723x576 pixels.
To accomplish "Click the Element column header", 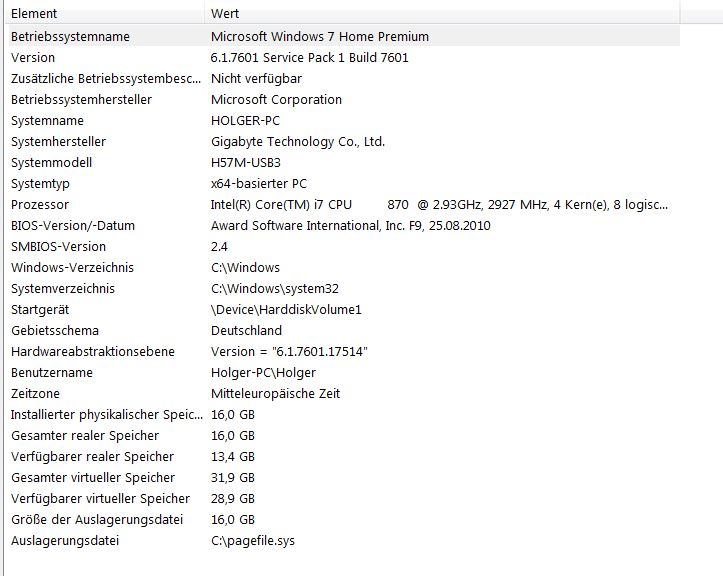I will click(34, 14).
